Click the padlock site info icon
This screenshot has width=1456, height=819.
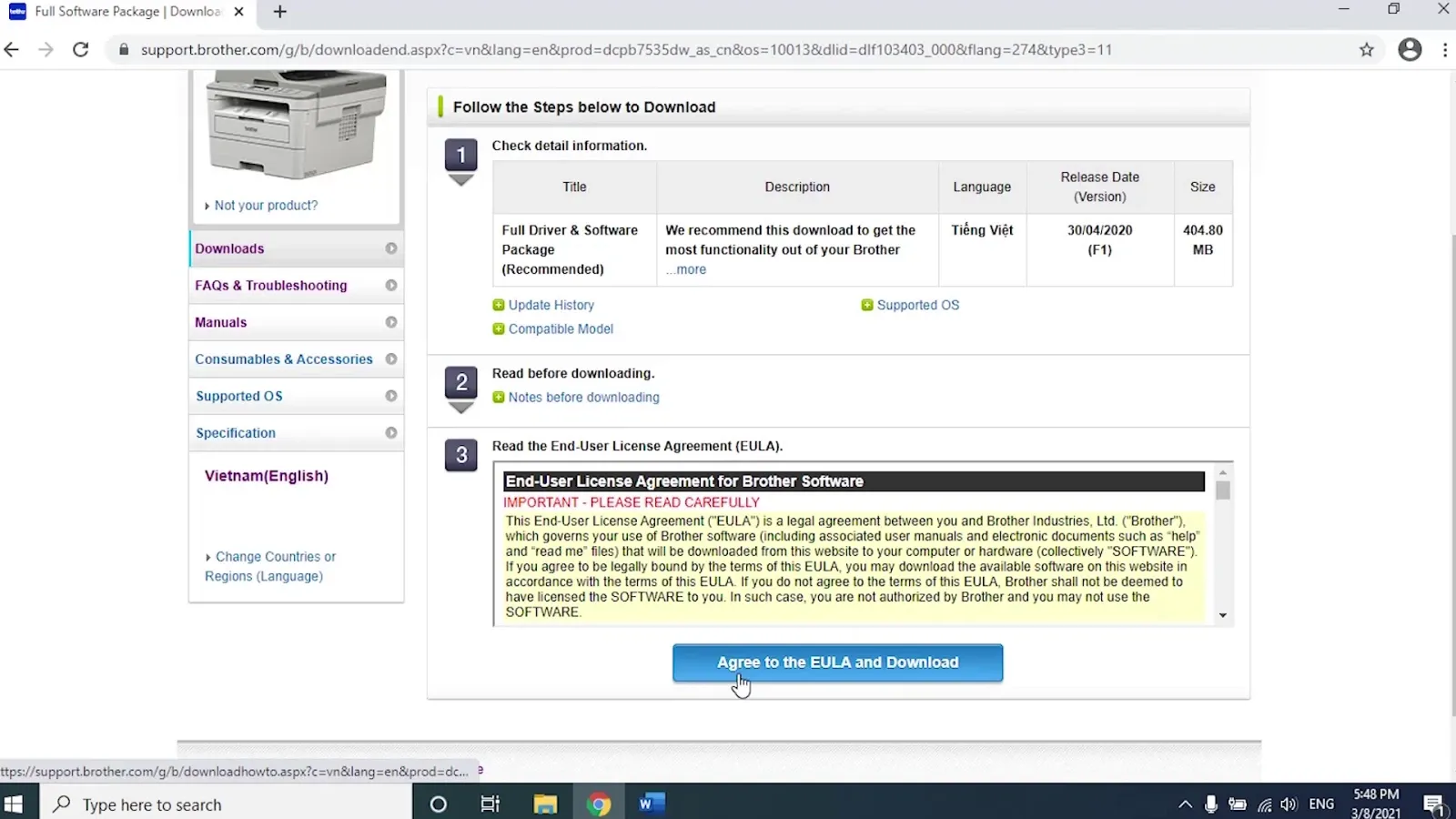(x=124, y=50)
